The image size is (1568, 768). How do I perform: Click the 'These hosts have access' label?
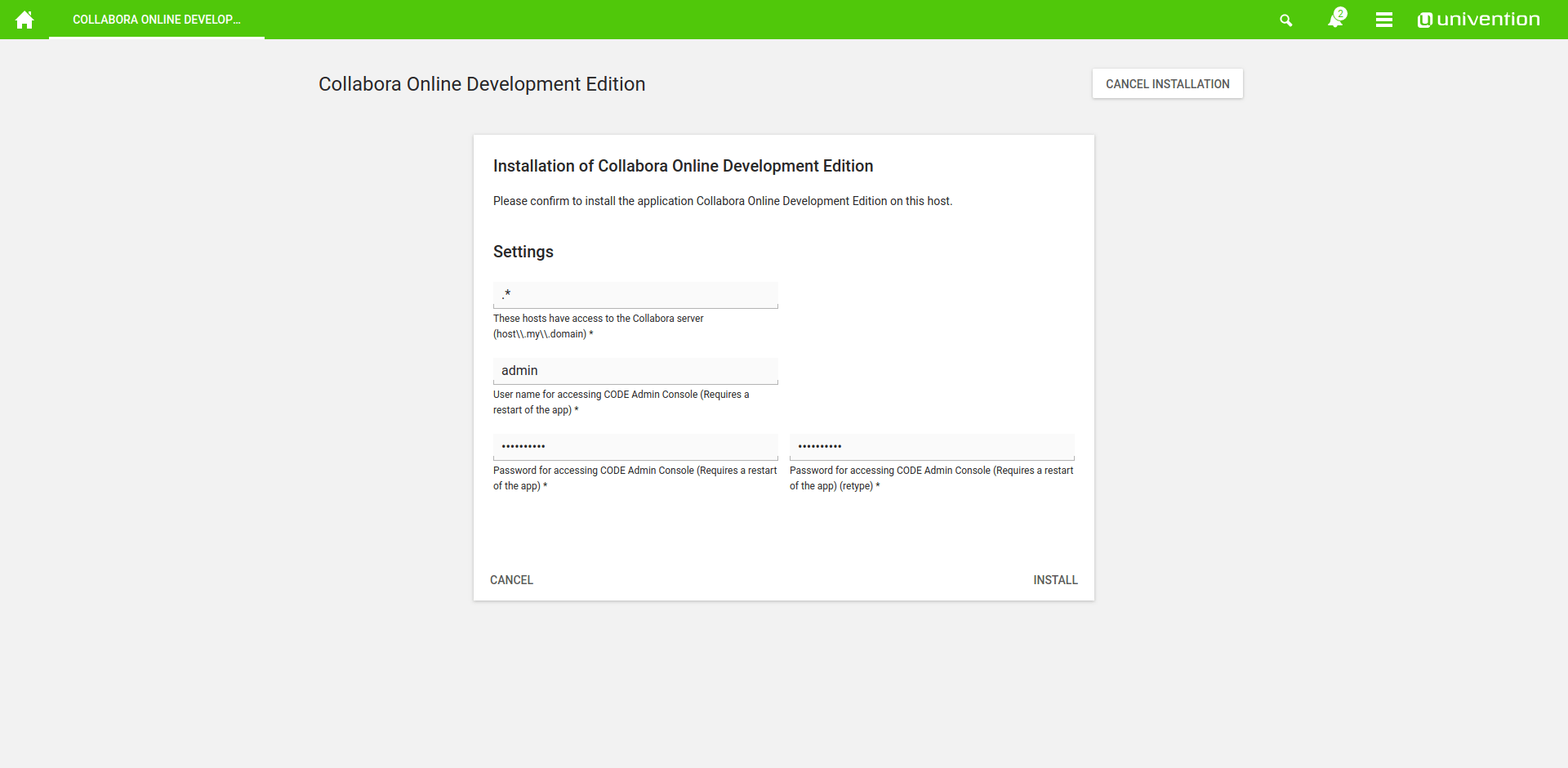pyautogui.click(x=599, y=326)
